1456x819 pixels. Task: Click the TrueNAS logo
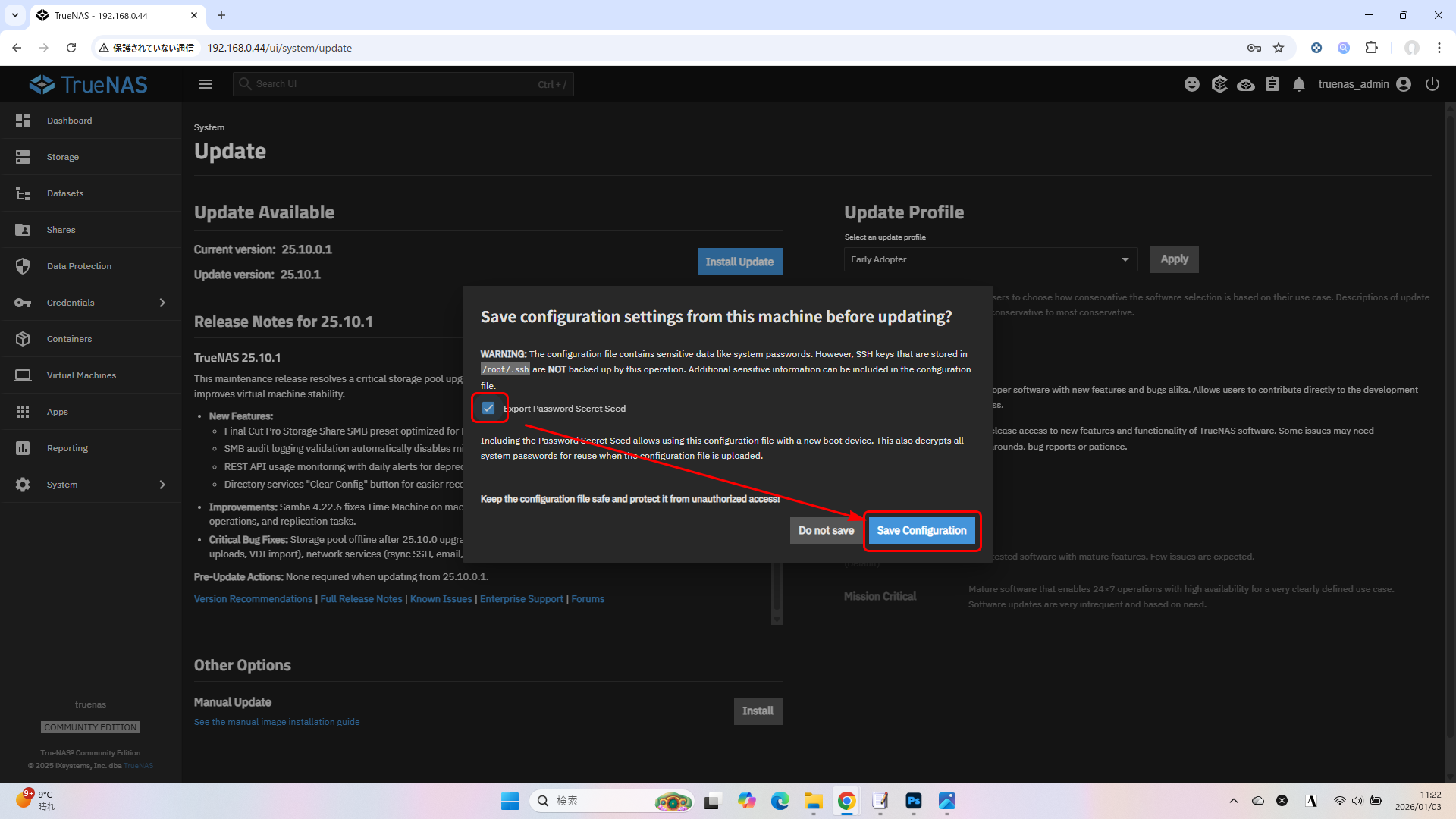coord(89,84)
